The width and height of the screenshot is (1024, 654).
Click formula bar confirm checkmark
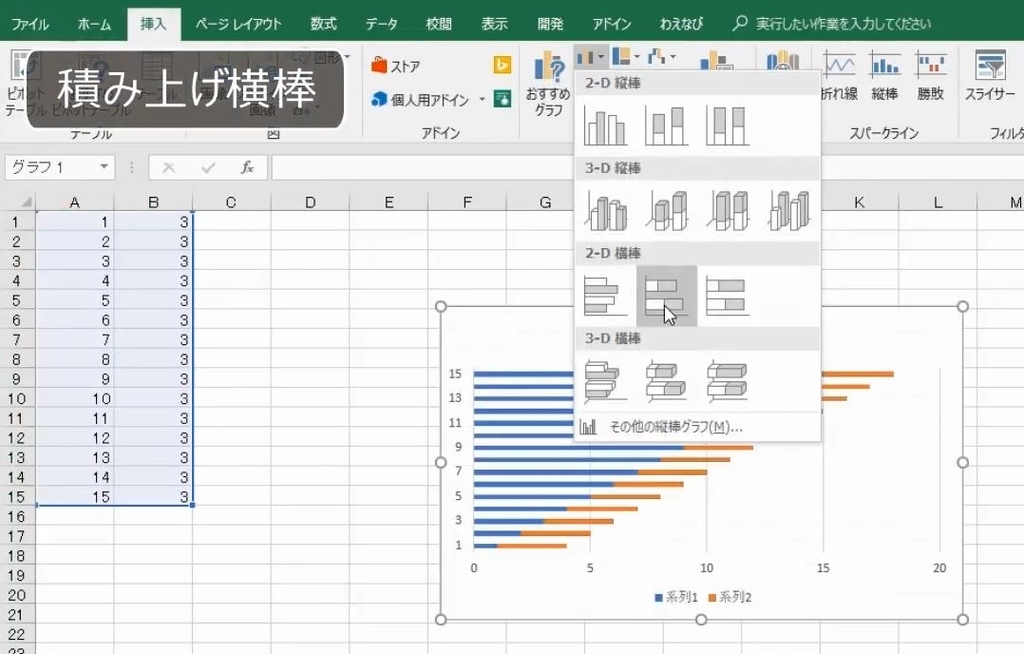tap(208, 168)
